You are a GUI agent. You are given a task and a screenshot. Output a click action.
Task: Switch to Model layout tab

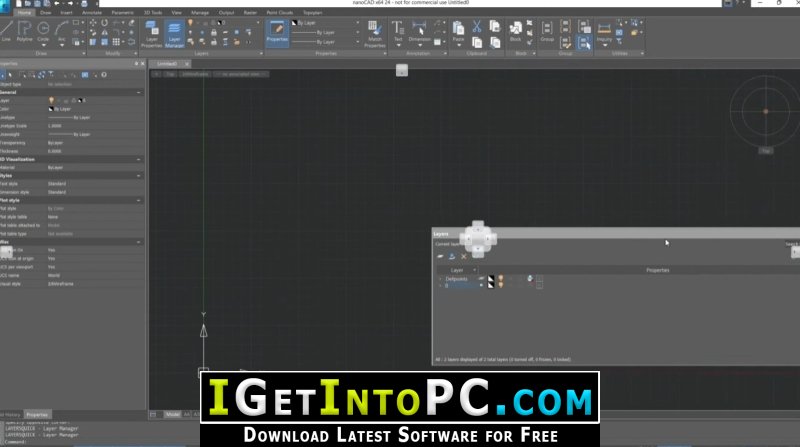click(x=172, y=414)
